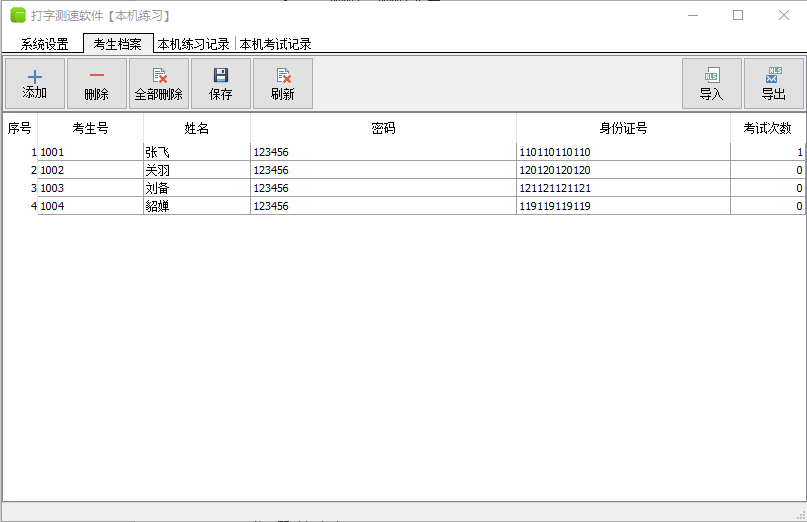Select the ID number cell 121121121121
The image size is (807, 522).
(x=622, y=188)
